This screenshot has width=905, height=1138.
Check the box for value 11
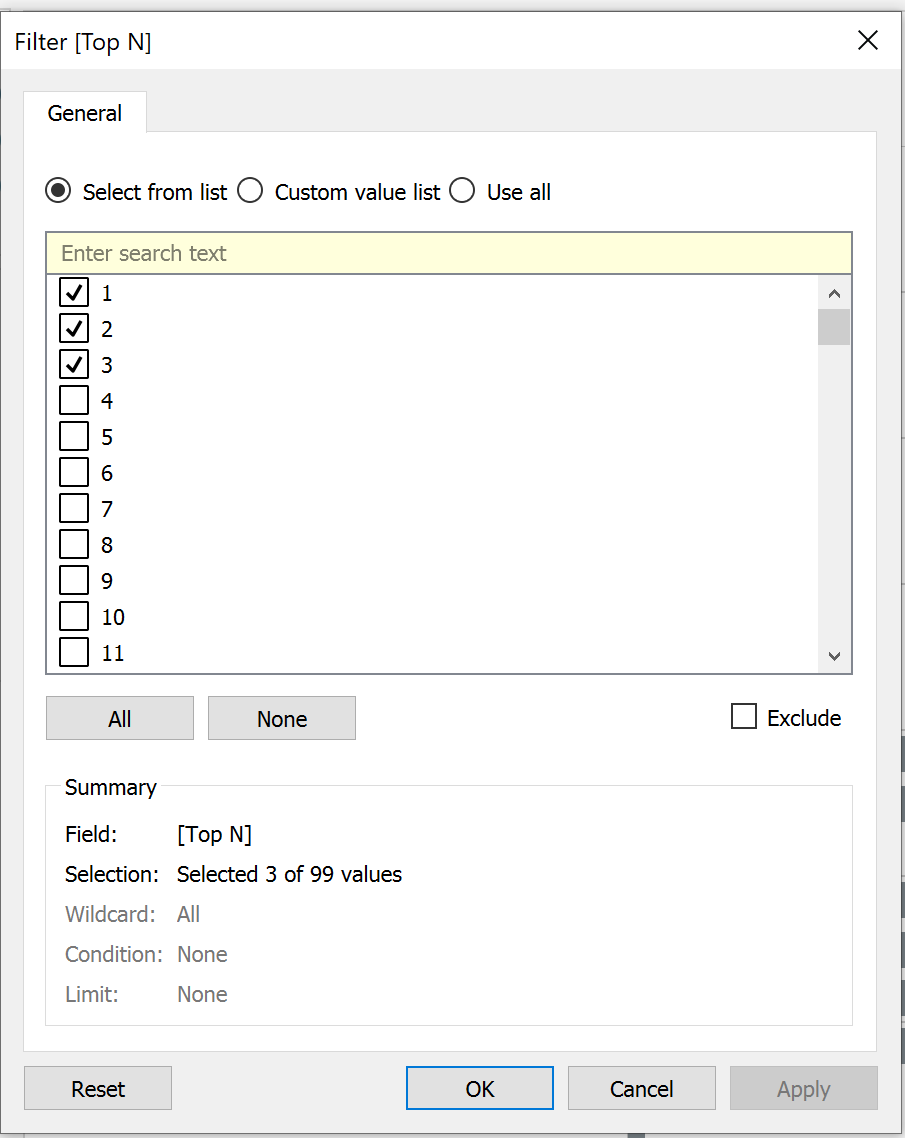pos(74,653)
